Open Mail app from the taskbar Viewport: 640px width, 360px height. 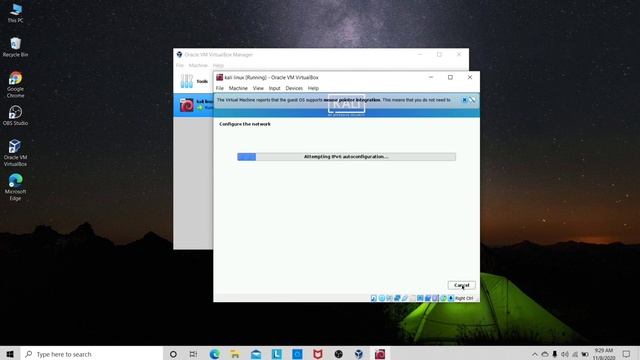[x=256, y=354]
